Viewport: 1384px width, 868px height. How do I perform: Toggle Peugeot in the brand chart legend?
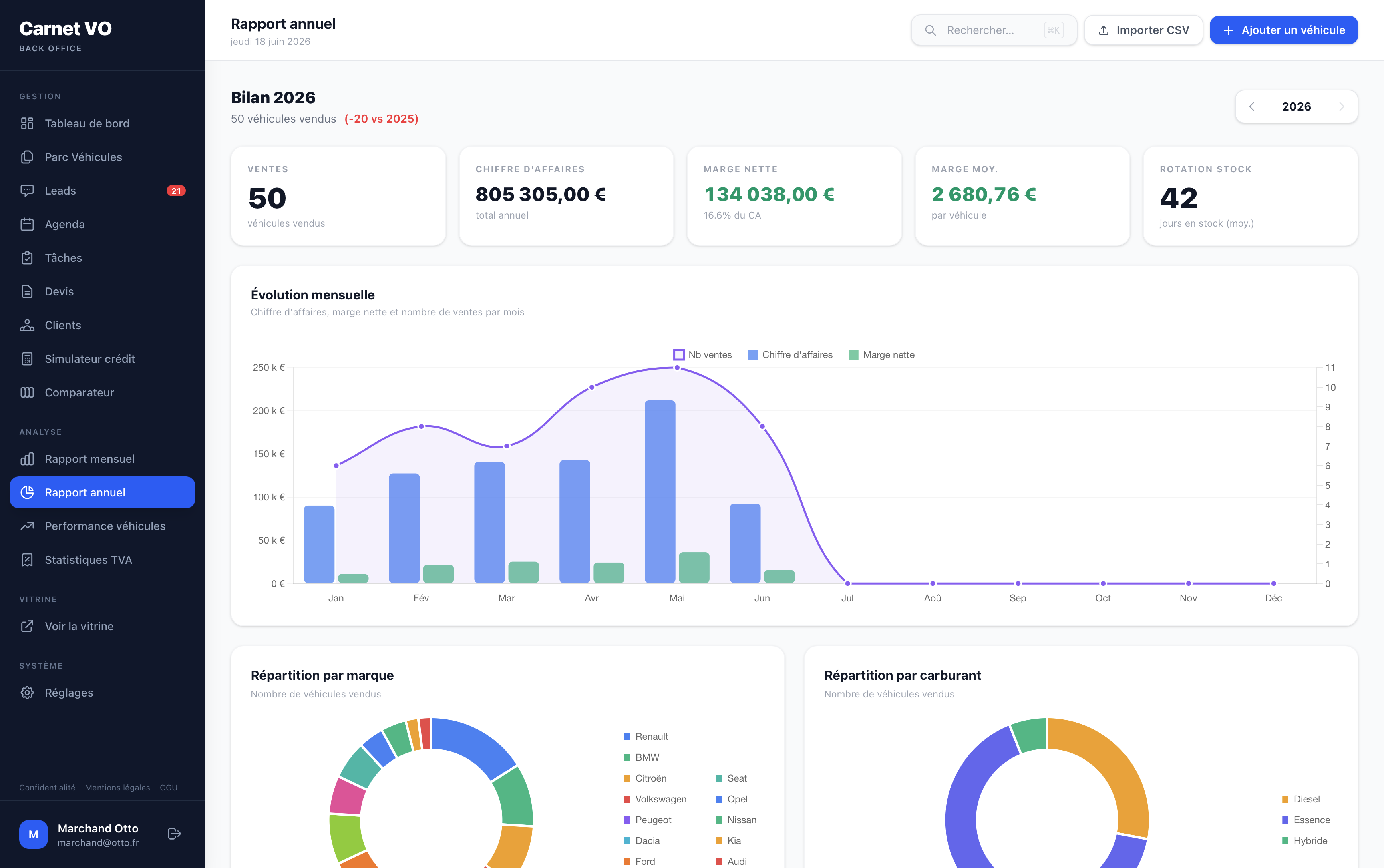click(x=648, y=820)
